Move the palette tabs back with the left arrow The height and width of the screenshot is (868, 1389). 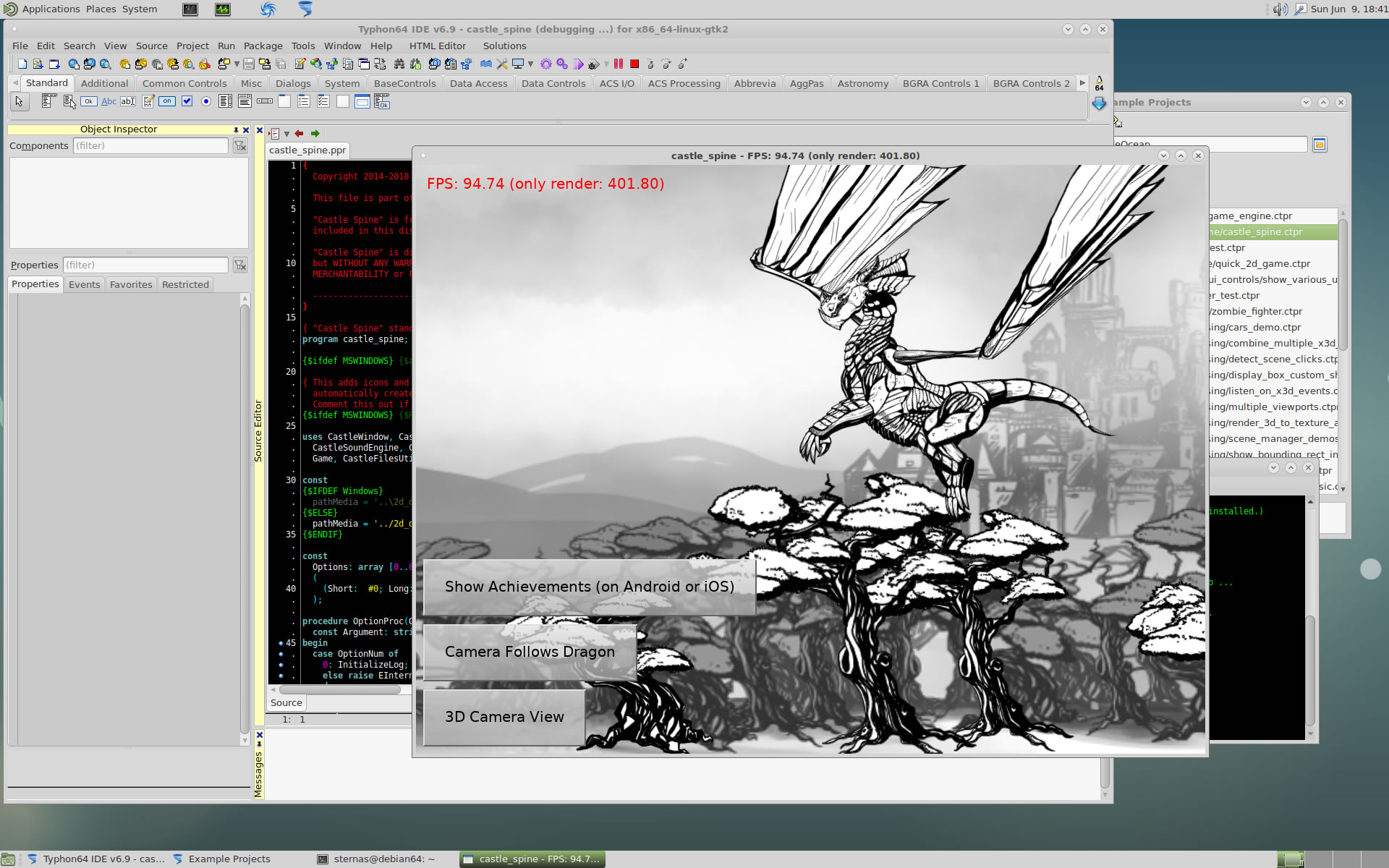coord(15,83)
